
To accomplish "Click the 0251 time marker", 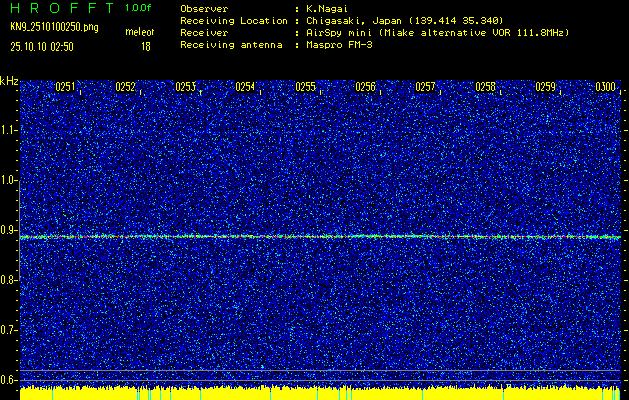I will pyautogui.click(x=66, y=87).
